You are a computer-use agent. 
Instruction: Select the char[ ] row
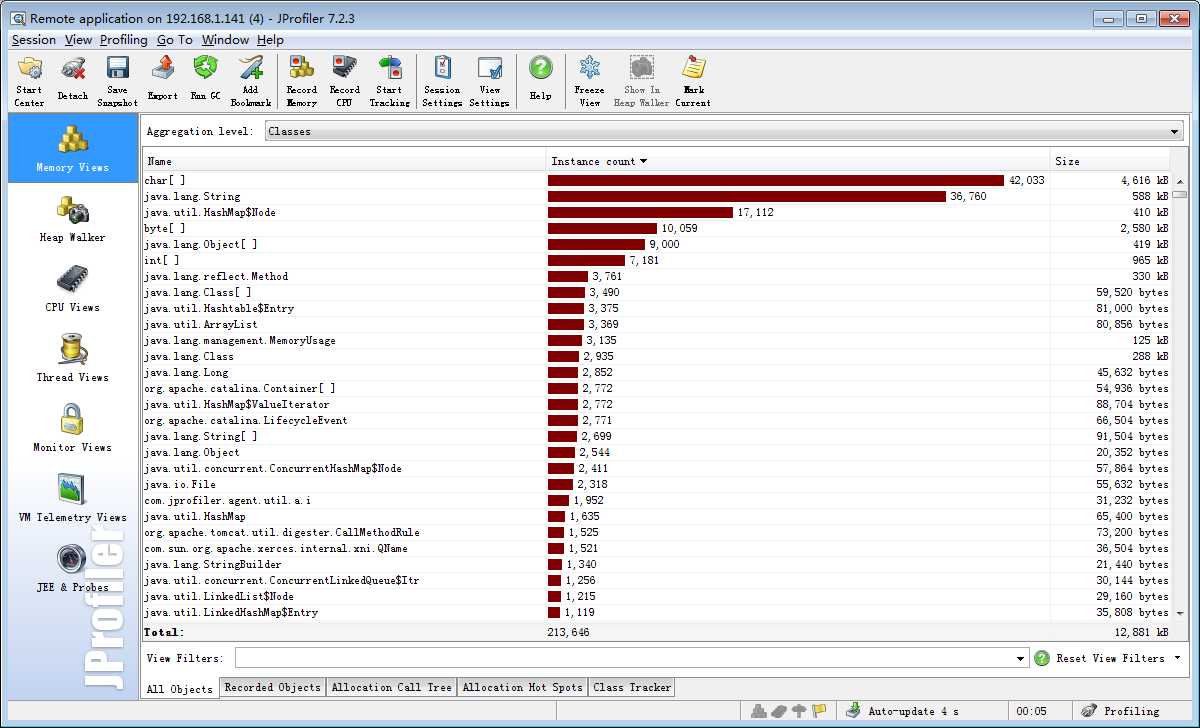[x=657, y=180]
